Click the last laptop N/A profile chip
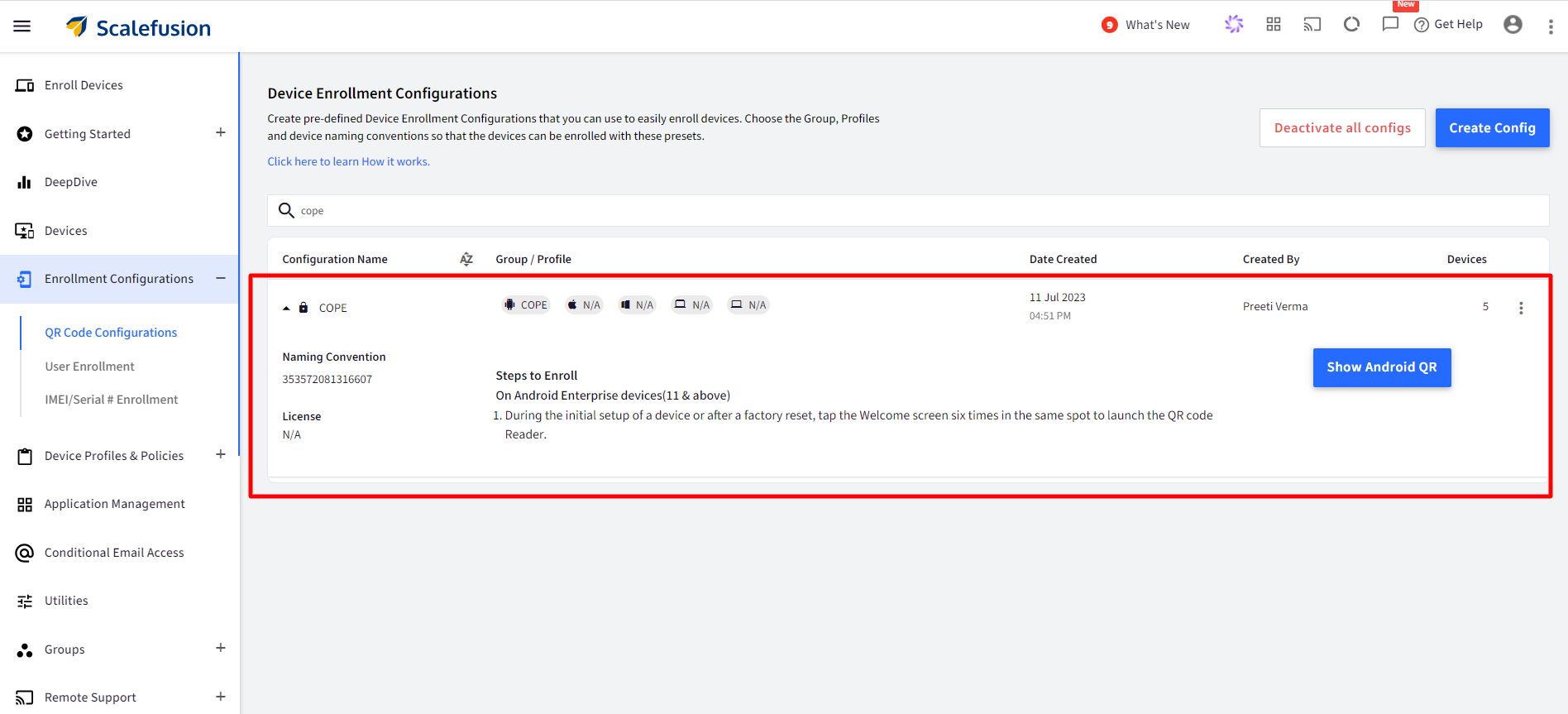 coord(748,305)
